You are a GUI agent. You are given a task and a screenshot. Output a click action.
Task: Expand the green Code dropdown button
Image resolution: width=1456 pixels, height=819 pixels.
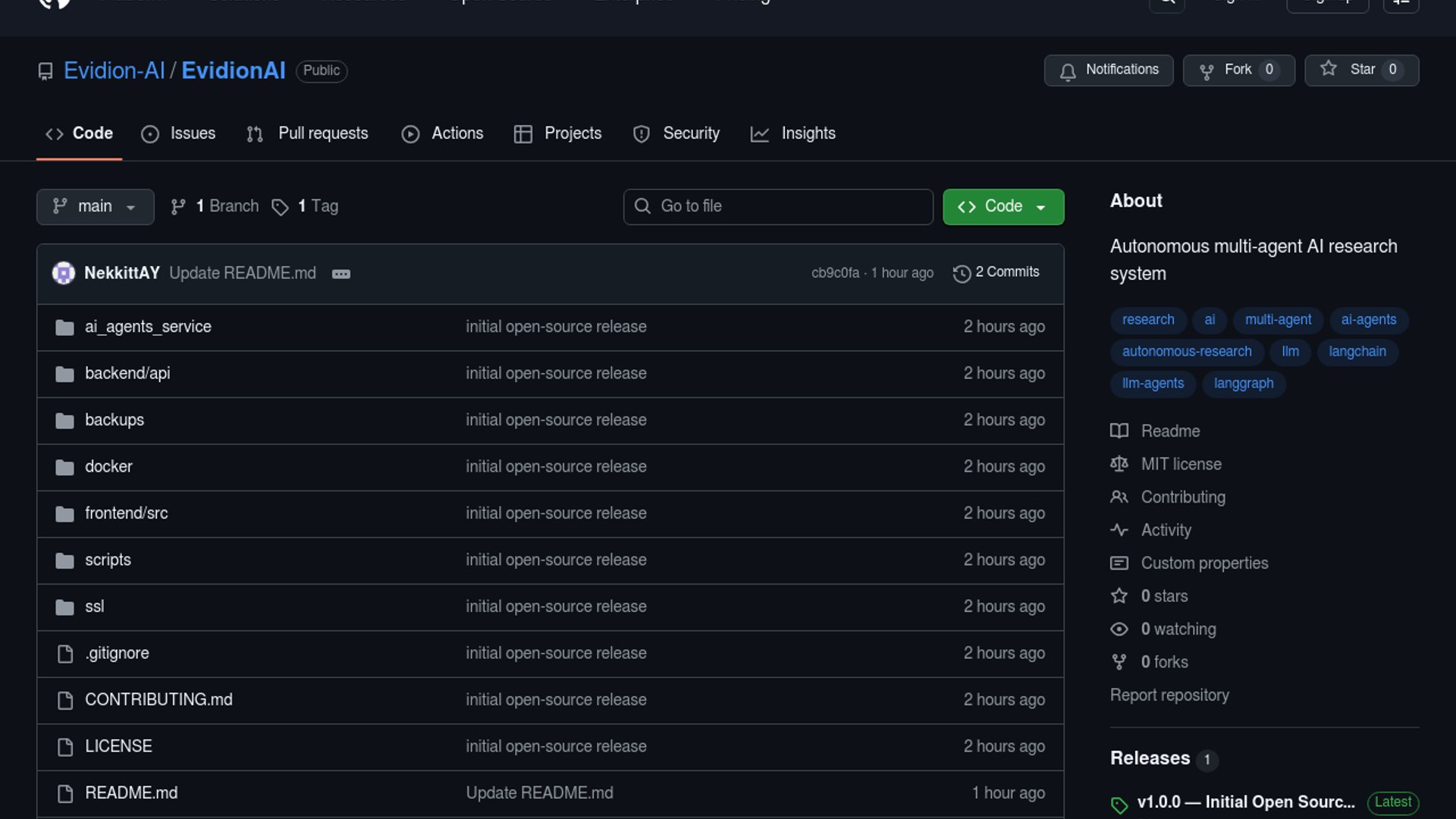pos(1003,206)
